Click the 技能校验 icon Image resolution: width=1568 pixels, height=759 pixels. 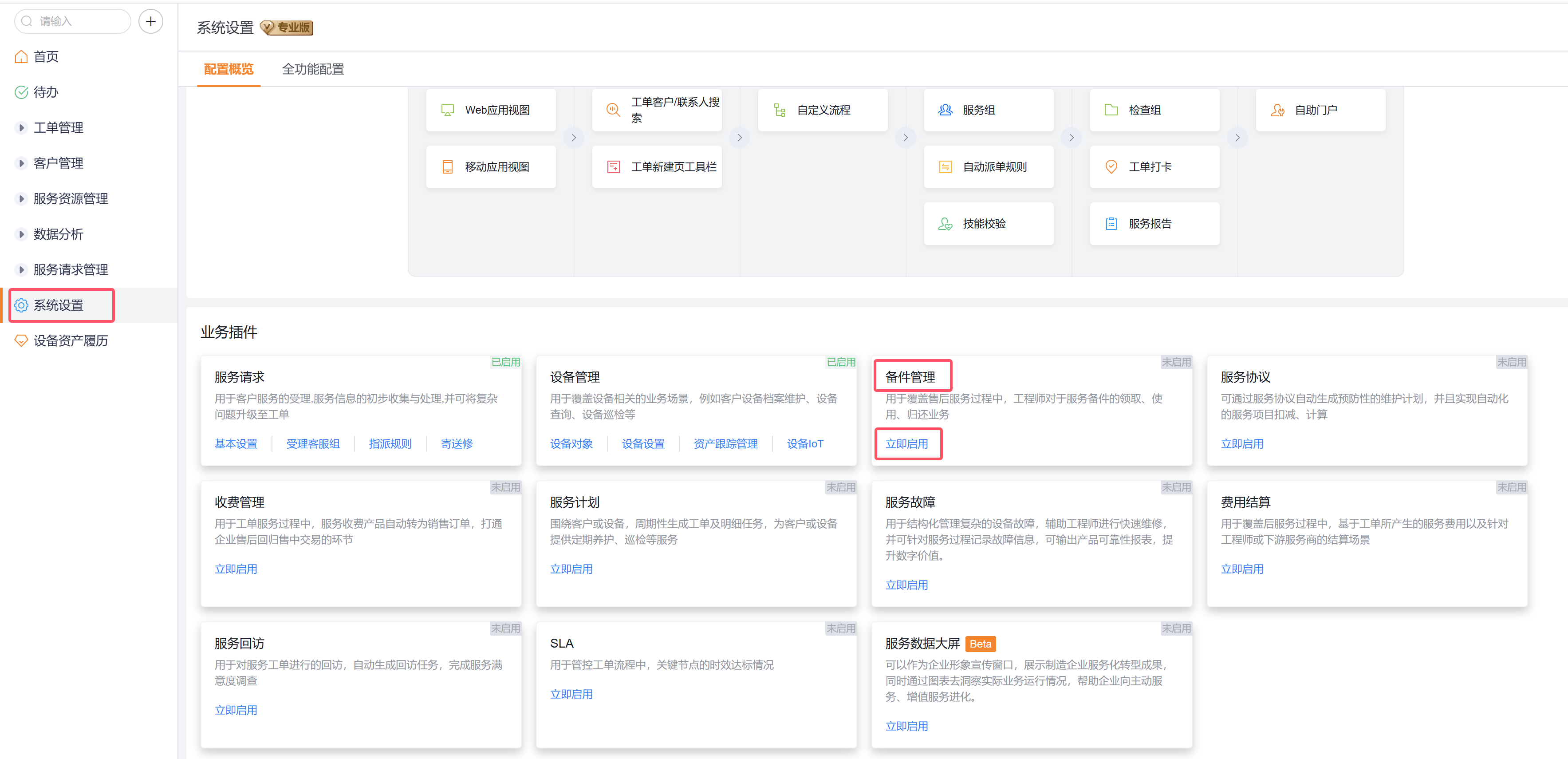coord(946,224)
